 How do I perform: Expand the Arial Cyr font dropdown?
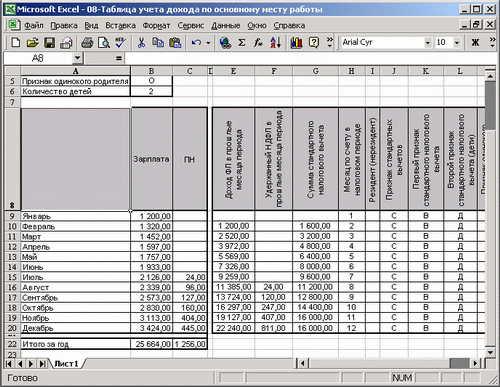coord(428,43)
